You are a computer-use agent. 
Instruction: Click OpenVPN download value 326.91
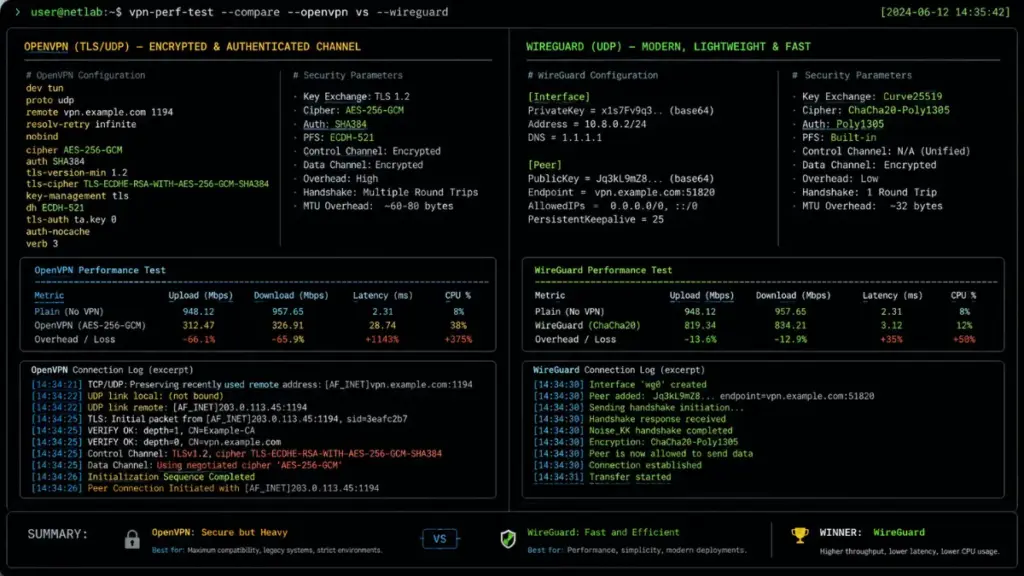287,325
